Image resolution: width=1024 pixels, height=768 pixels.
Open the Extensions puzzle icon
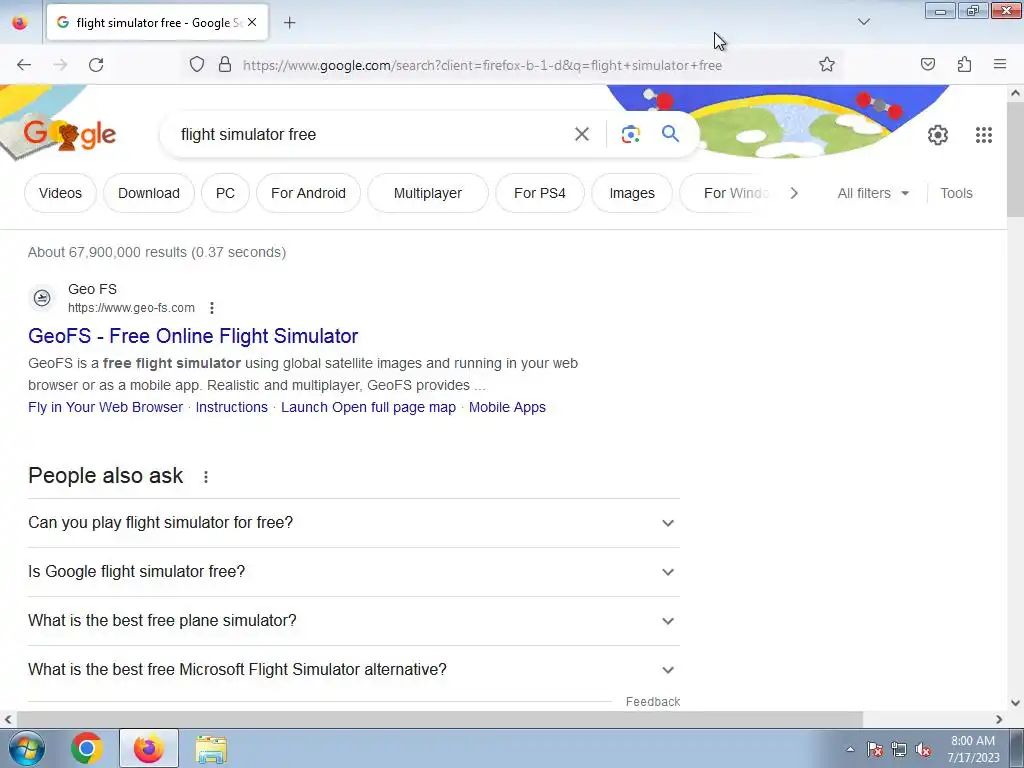click(x=964, y=65)
